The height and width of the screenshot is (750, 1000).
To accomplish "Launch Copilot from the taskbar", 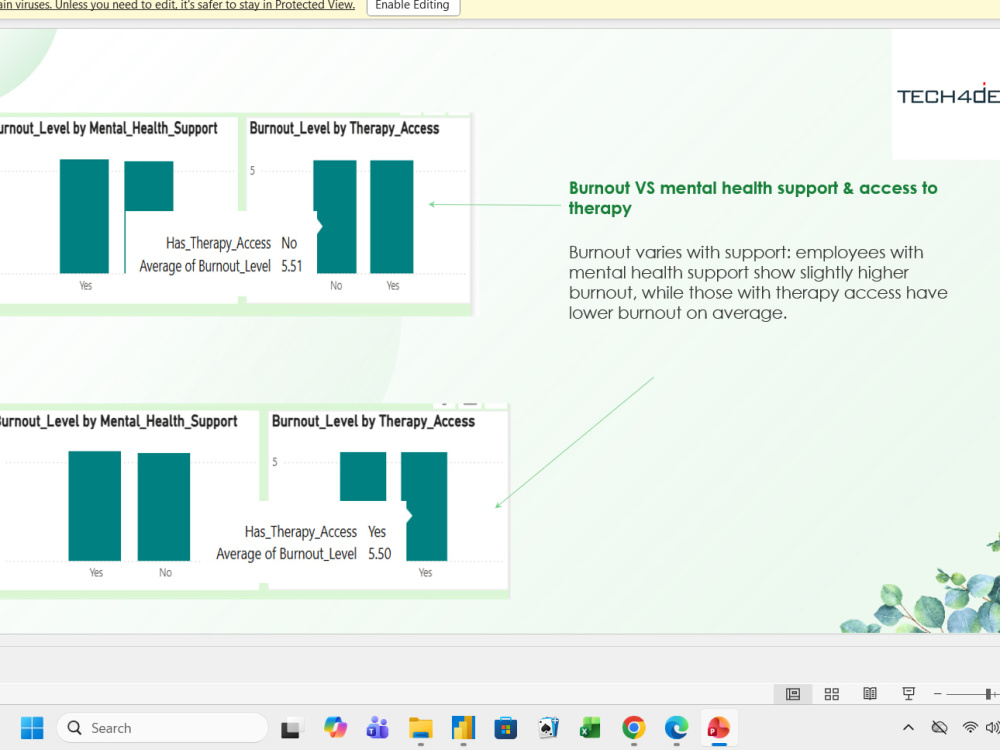I will point(335,728).
